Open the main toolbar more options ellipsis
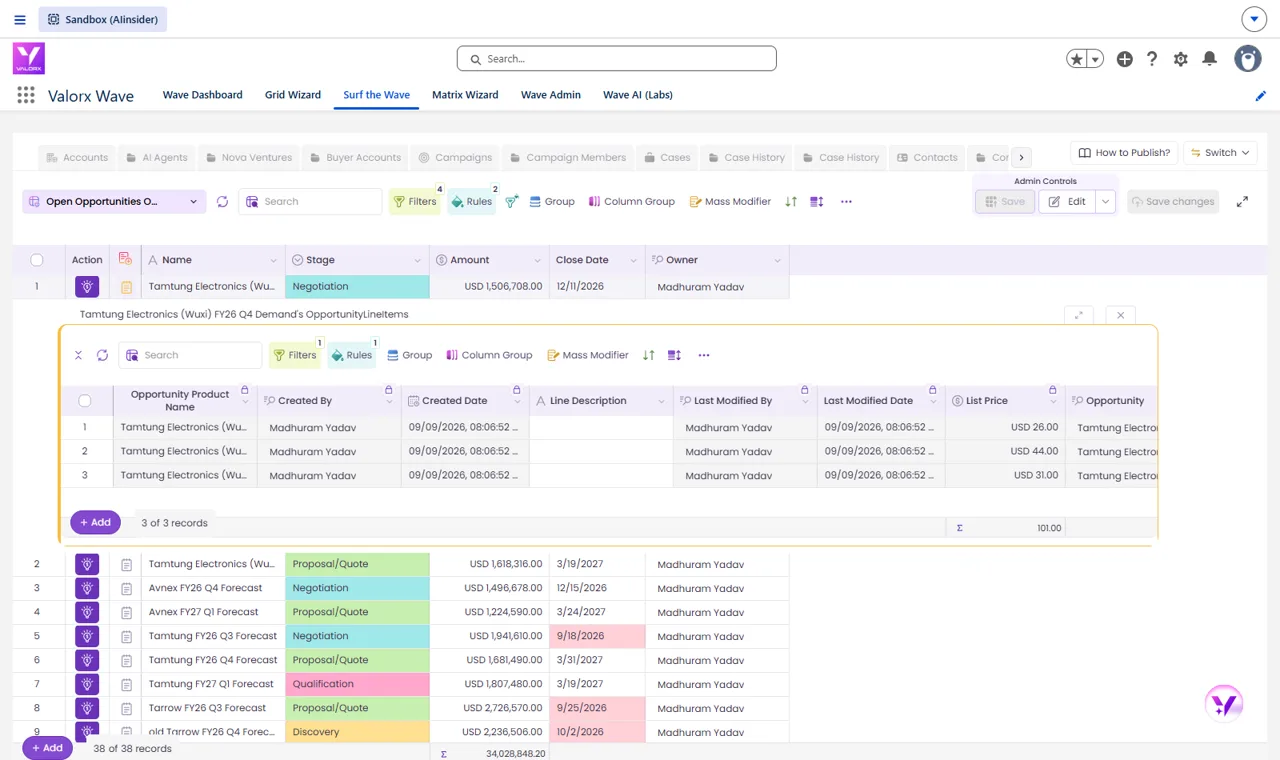The image size is (1280, 760). [846, 202]
